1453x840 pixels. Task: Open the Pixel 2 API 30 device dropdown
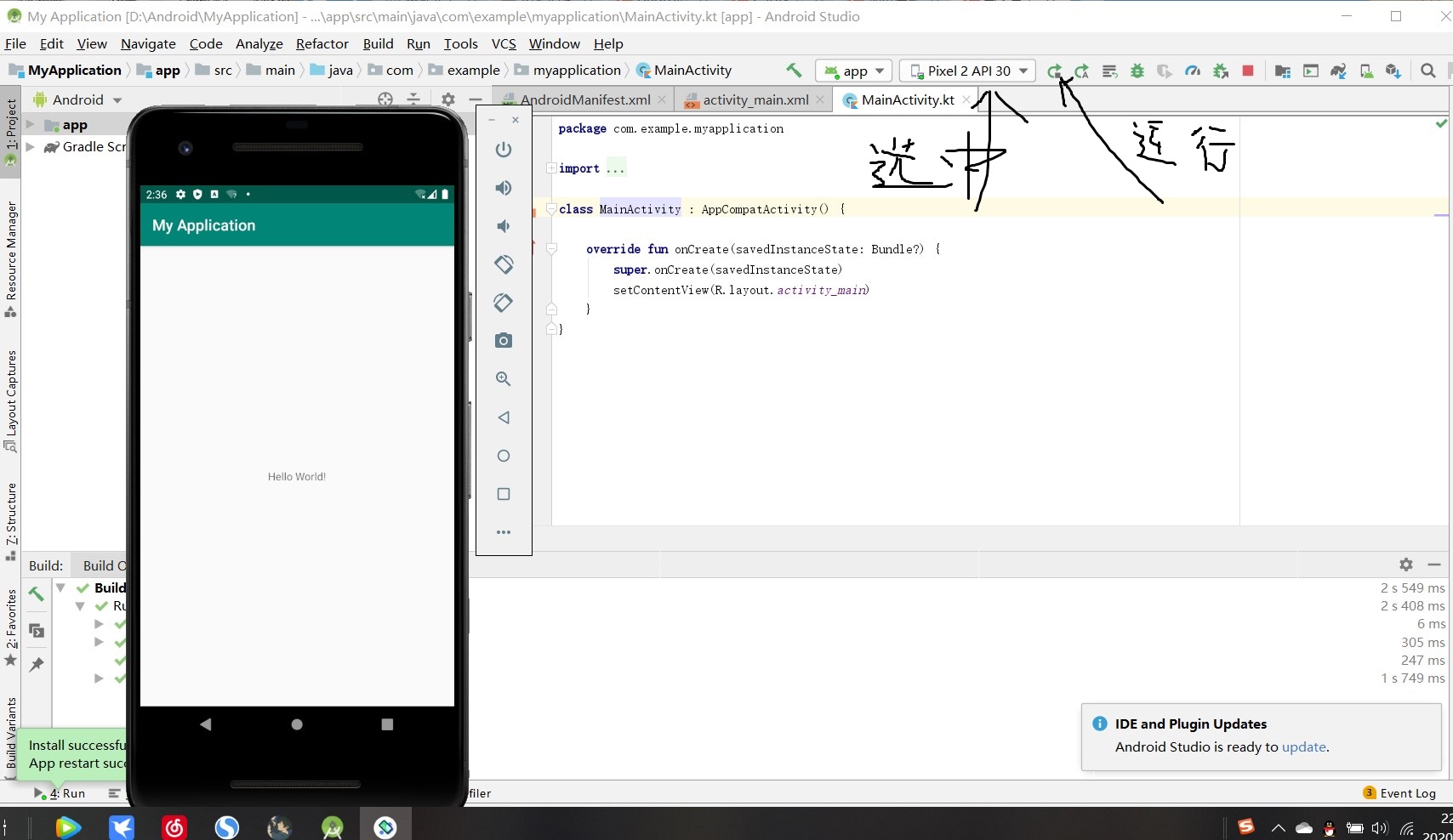(x=969, y=71)
